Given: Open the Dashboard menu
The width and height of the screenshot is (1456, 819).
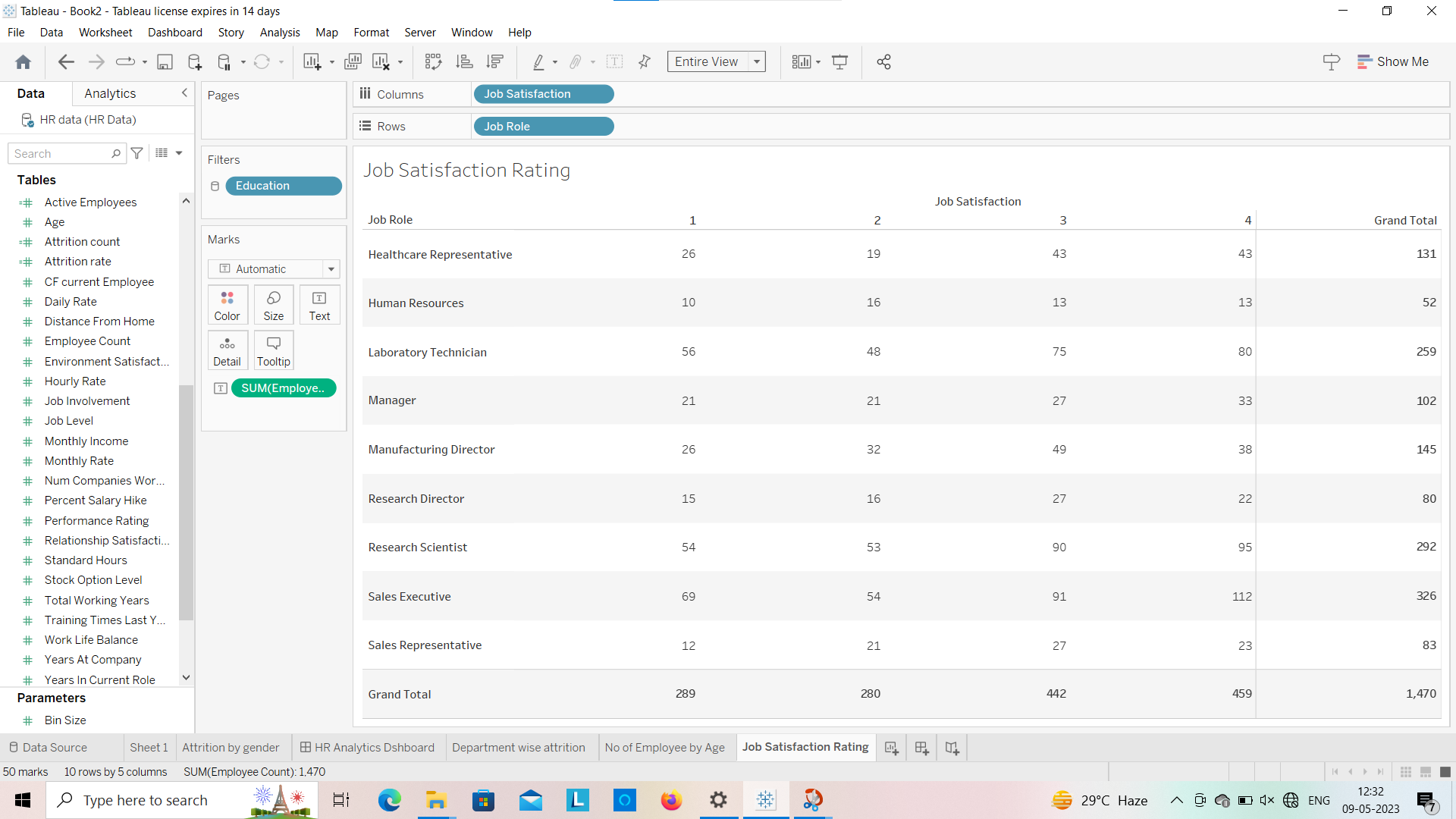Looking at the screenshot, I should (175, 33).
